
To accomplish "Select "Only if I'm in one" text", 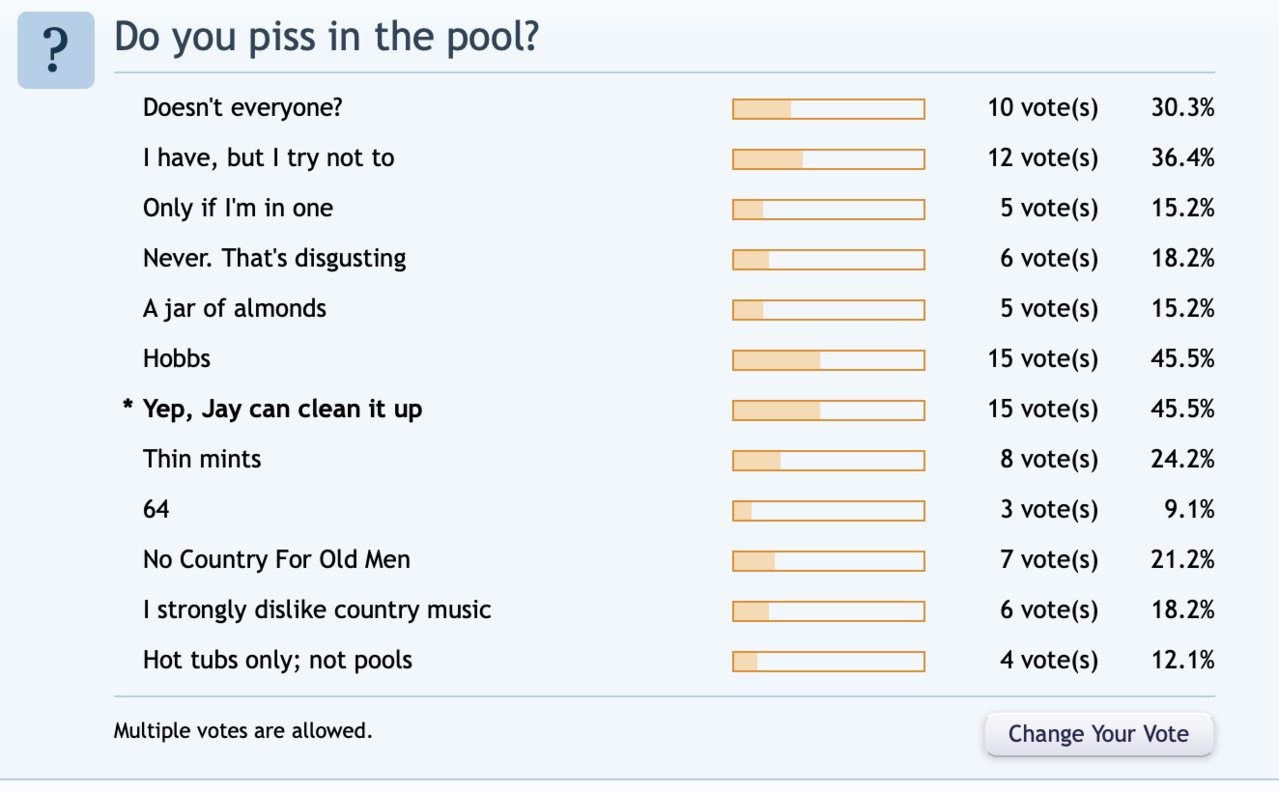I will [x=238, y=208].
